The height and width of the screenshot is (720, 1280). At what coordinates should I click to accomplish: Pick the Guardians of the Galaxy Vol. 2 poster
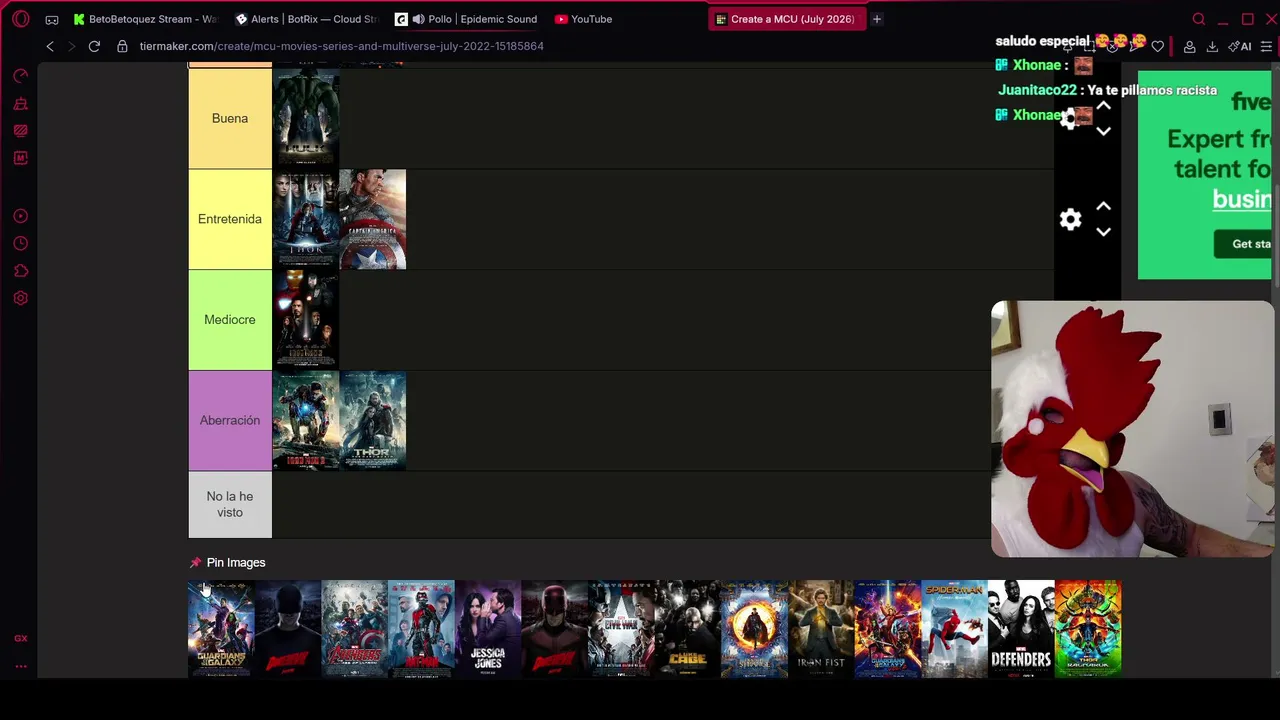point(888,629)
